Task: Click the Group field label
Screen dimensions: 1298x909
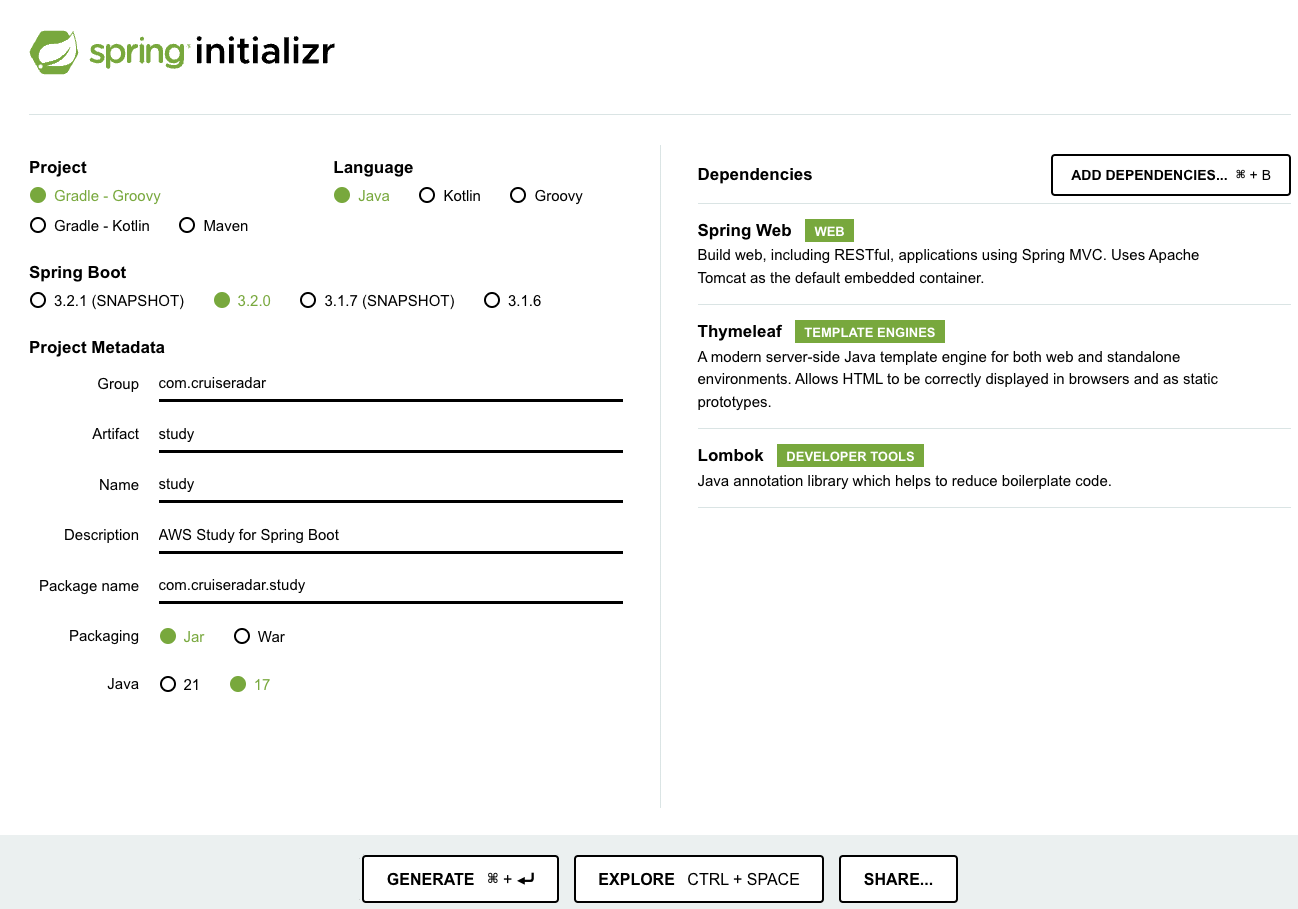Action: point(118,384)
